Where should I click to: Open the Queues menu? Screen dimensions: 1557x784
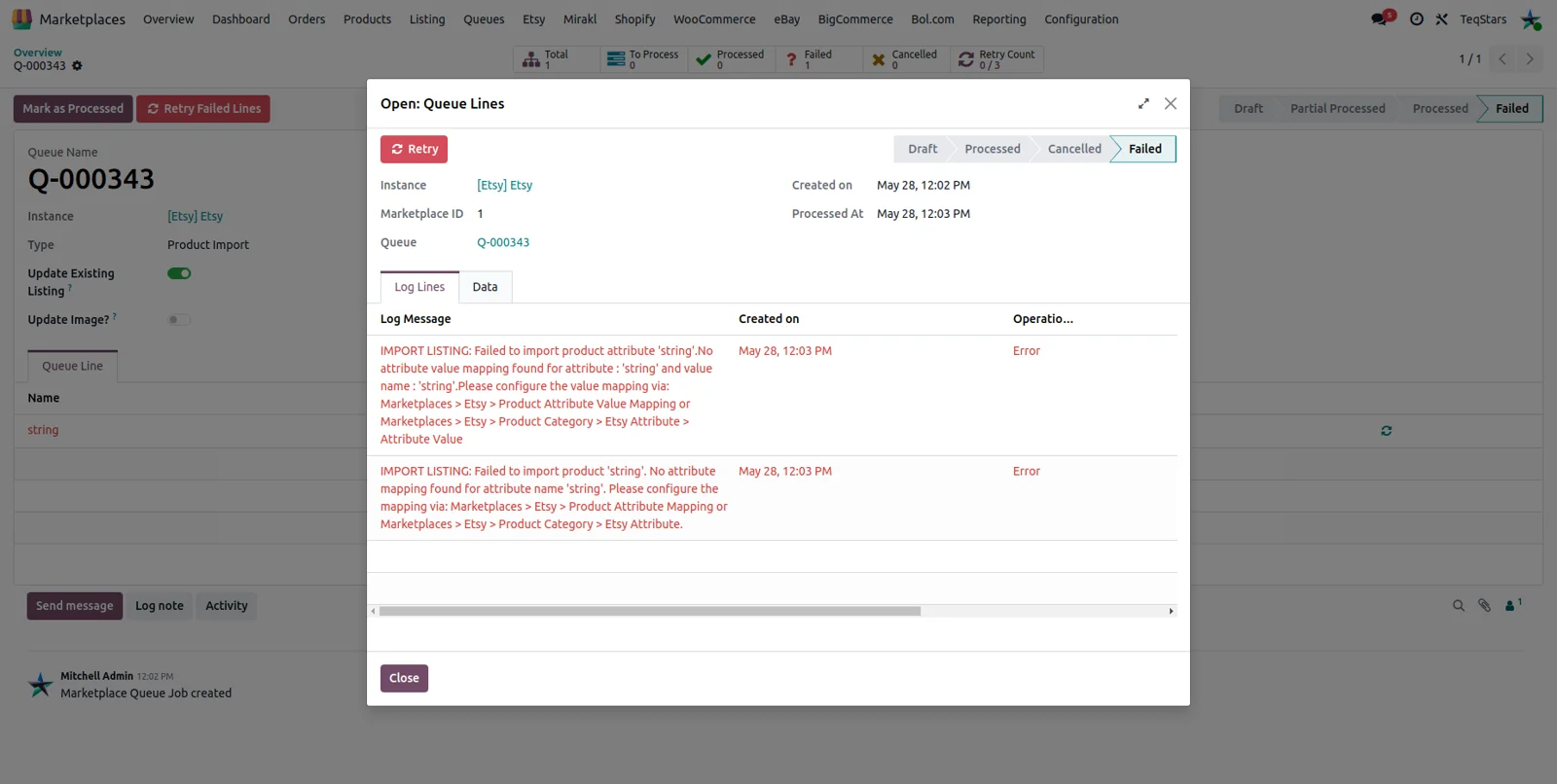(x=484, y=19)
